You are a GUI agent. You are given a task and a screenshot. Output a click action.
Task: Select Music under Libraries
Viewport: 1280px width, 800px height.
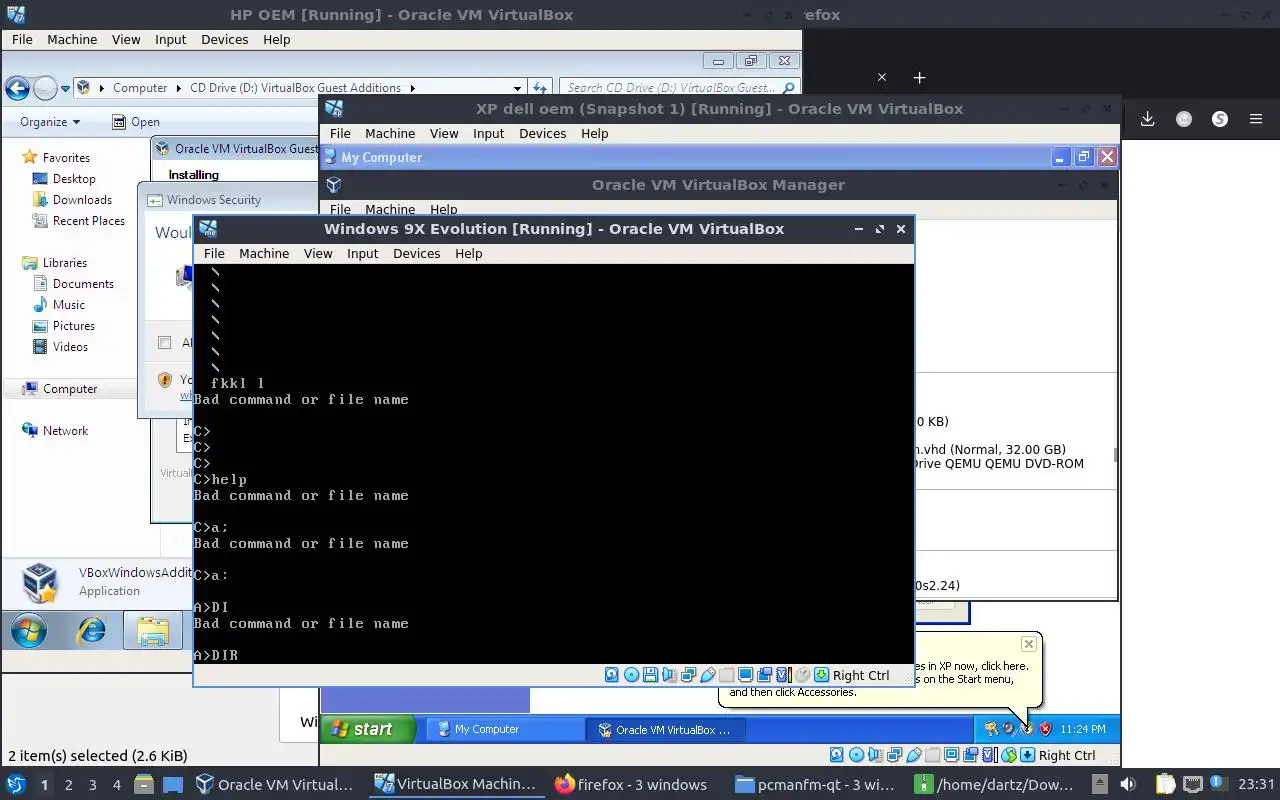69,305
